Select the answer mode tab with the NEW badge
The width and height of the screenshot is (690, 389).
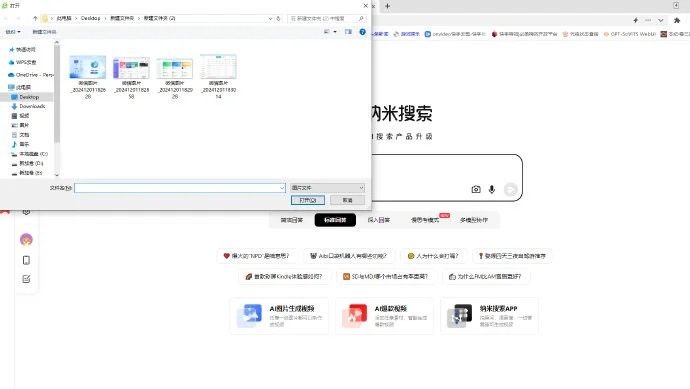coord(426,220)
